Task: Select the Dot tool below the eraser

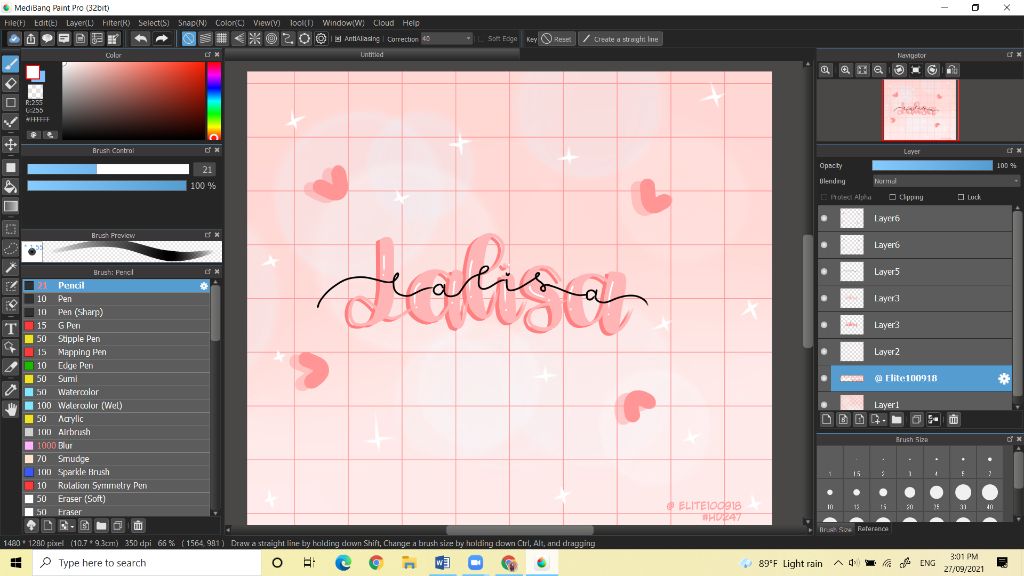Action: pyautogui.click(x=10, y=103)
